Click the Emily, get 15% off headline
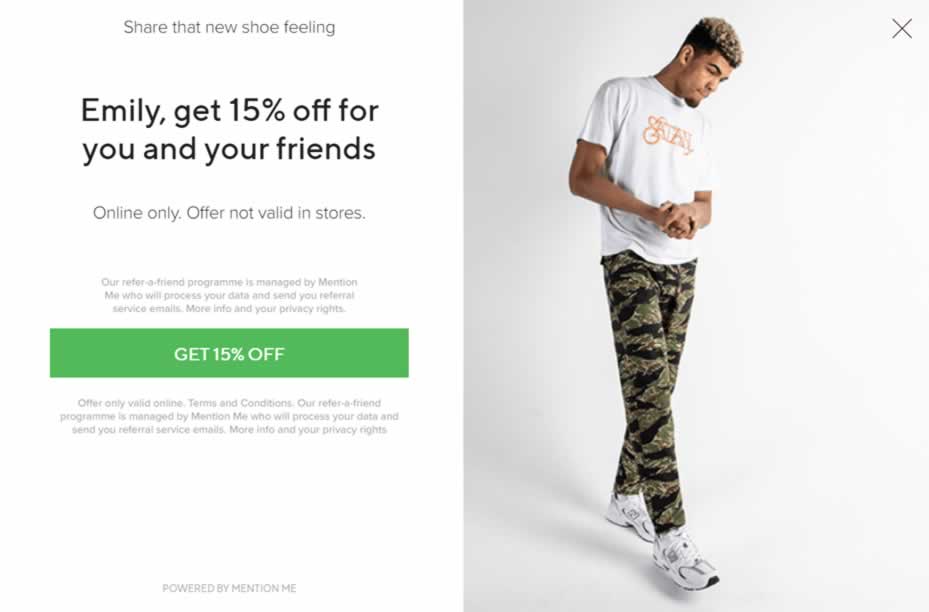The width and height of the screenshot is (929, 612). point(229,129)
